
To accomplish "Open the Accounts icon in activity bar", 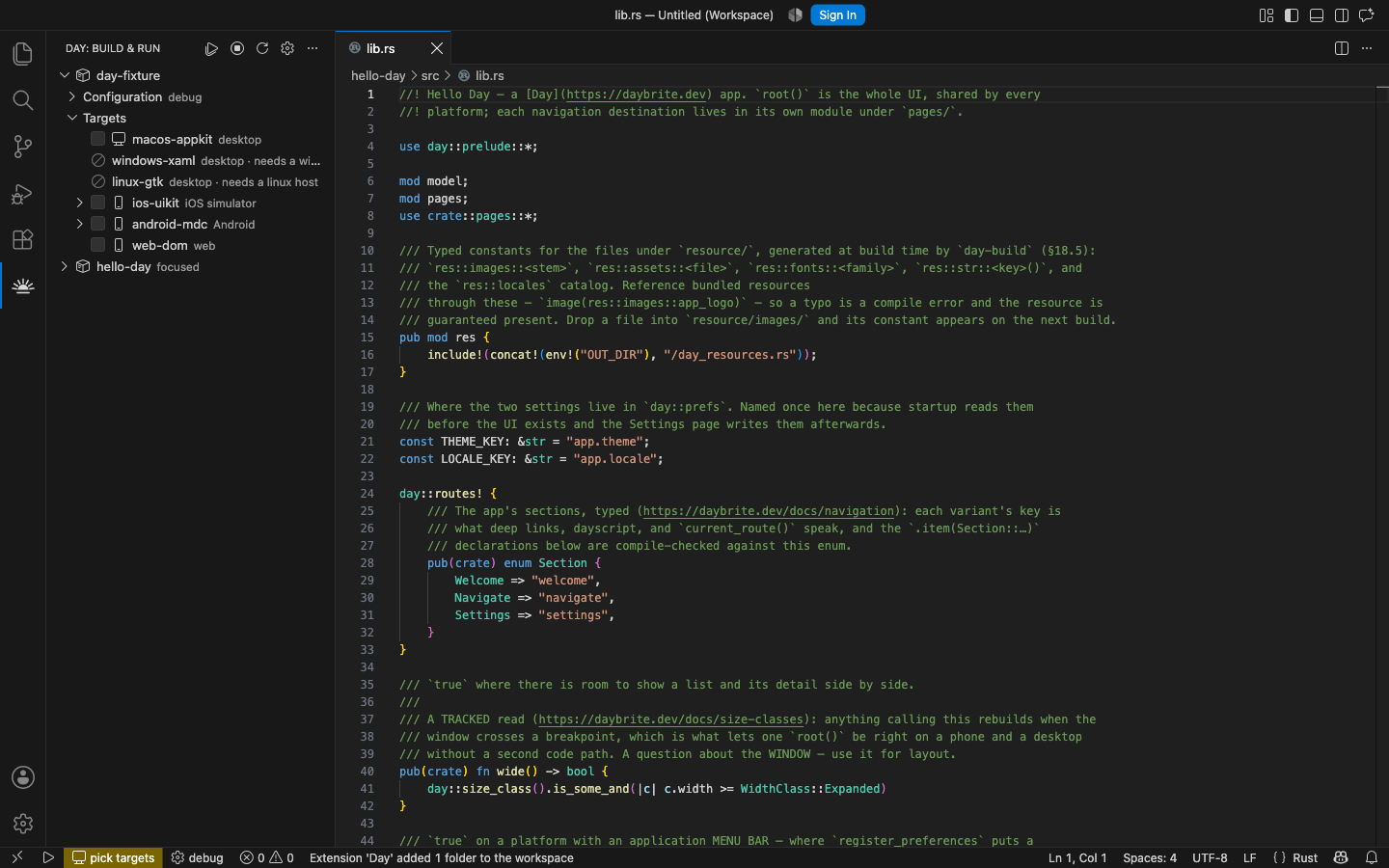I will tap(22, 777).
